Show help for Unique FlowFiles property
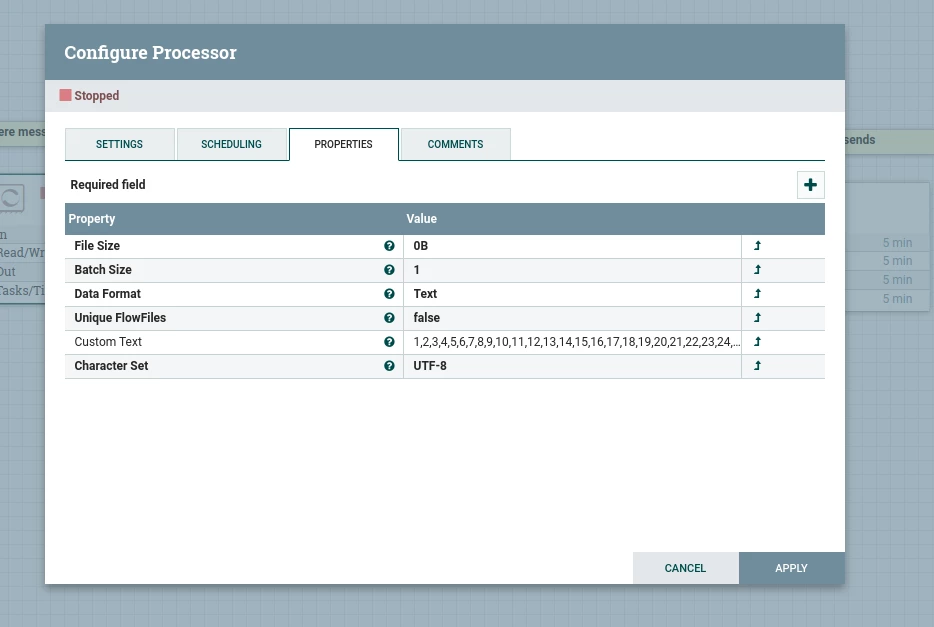Image resolution: width=934 pixels, height=627 pixels. coord(389,318)
